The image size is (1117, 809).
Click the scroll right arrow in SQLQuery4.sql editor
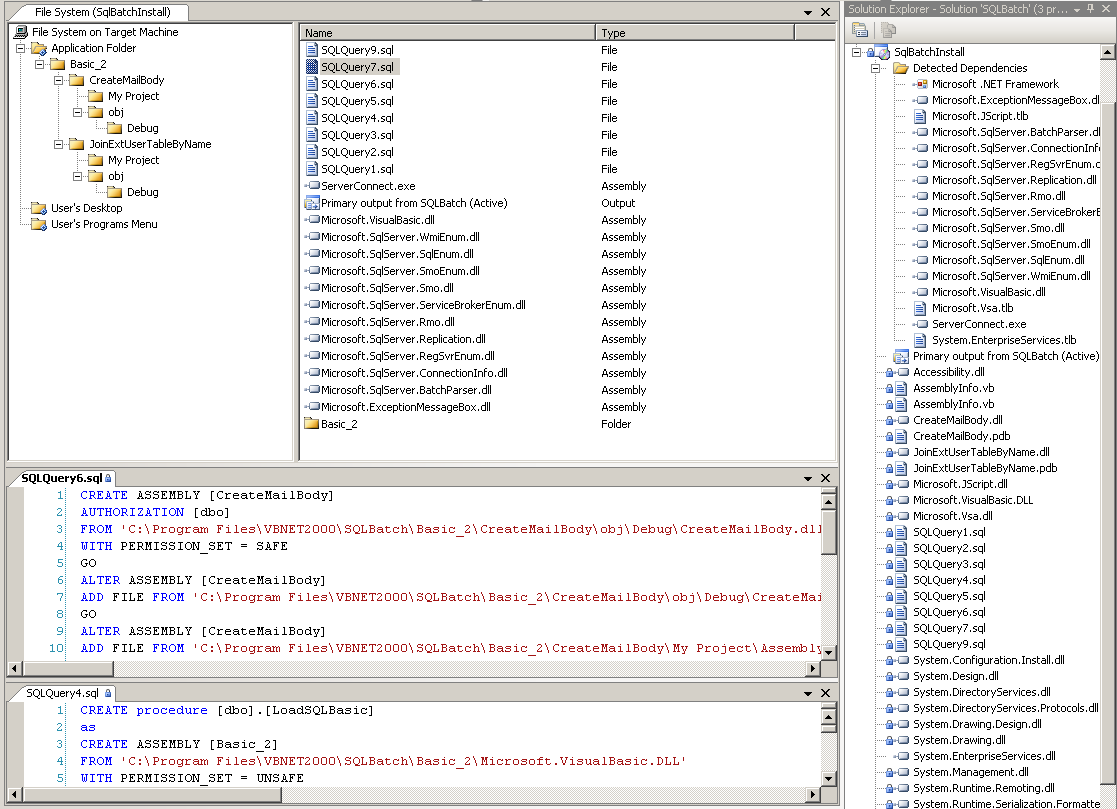[x=813, y=795]
